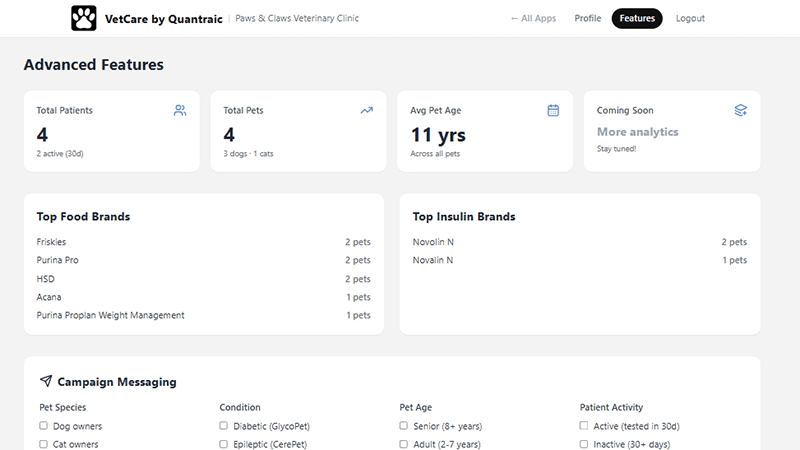Tick the Senior (8+ years) checkbox
This screenshot has width=800, height=450.
404,426
